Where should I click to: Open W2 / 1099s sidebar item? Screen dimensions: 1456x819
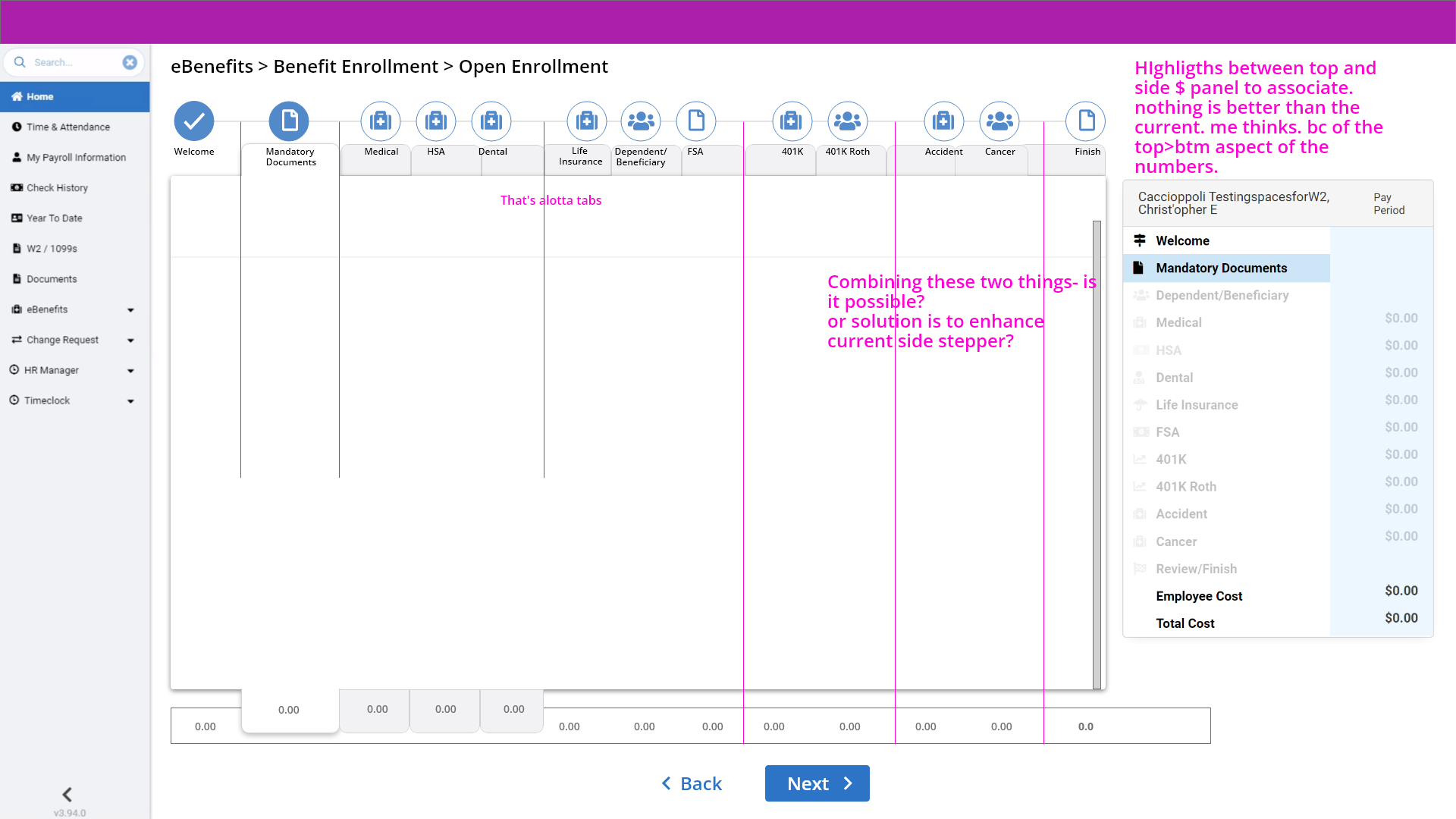(52, 248)
